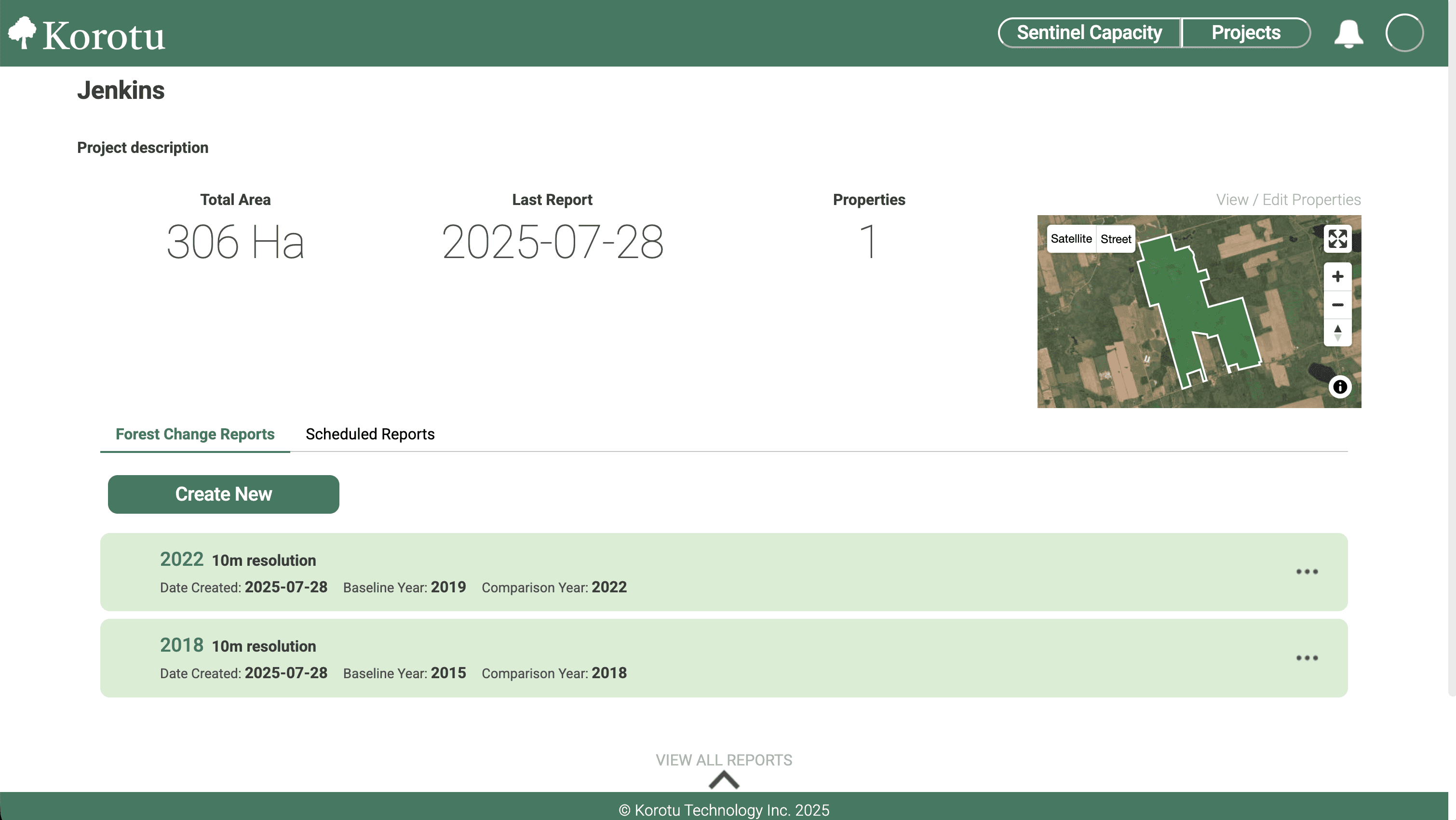Image resolution: width=1456 pixels, height=820 pixels.
Task: Open Sentinel Capacity page
Action: [x=1089, y=33]
